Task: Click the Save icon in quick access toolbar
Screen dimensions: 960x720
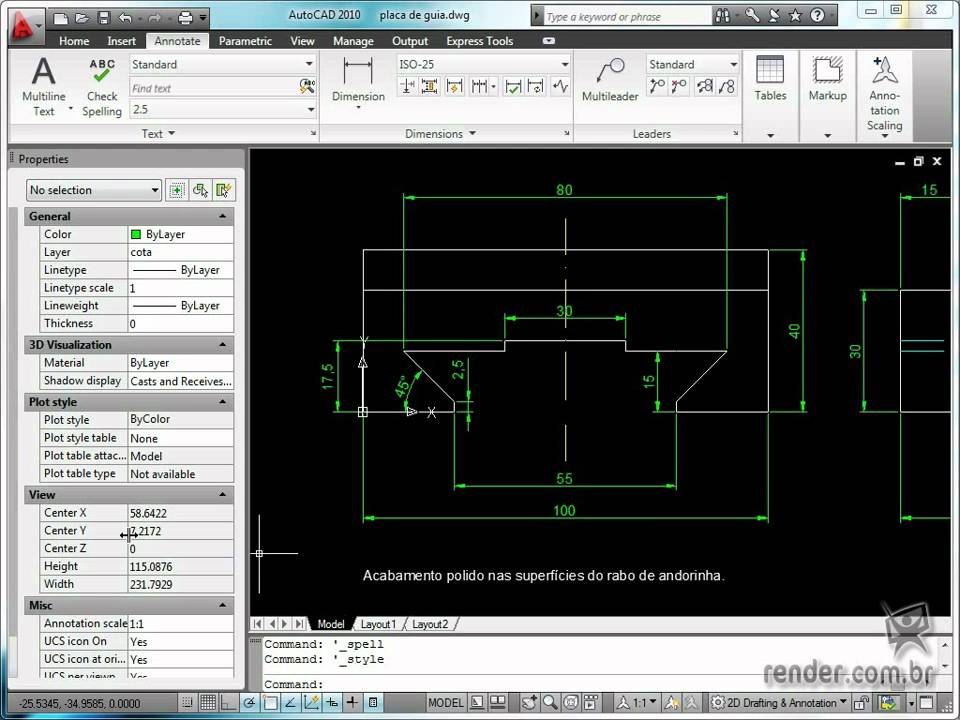Action: (103, 18)
